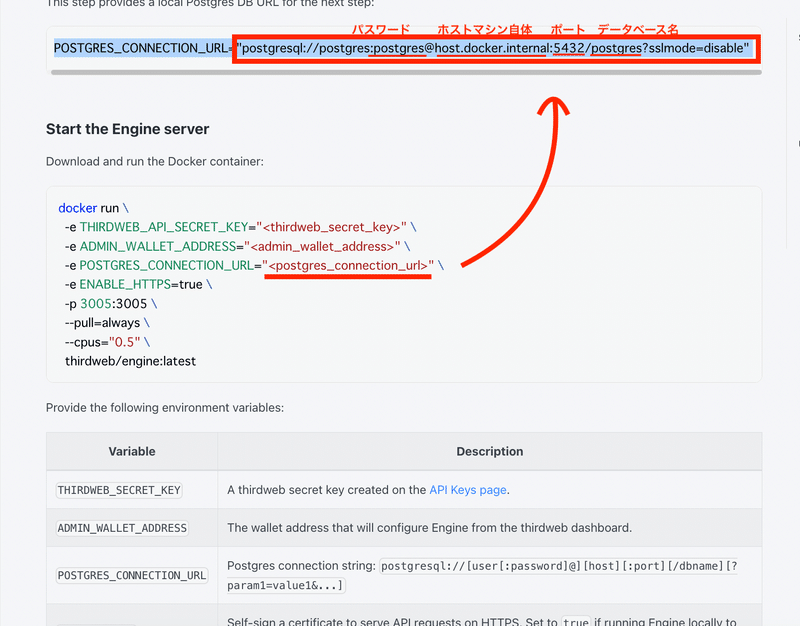Click the 'Start the Engine server' heading
This screenshot has height=626, width=800.
click(x=128, y=129)
